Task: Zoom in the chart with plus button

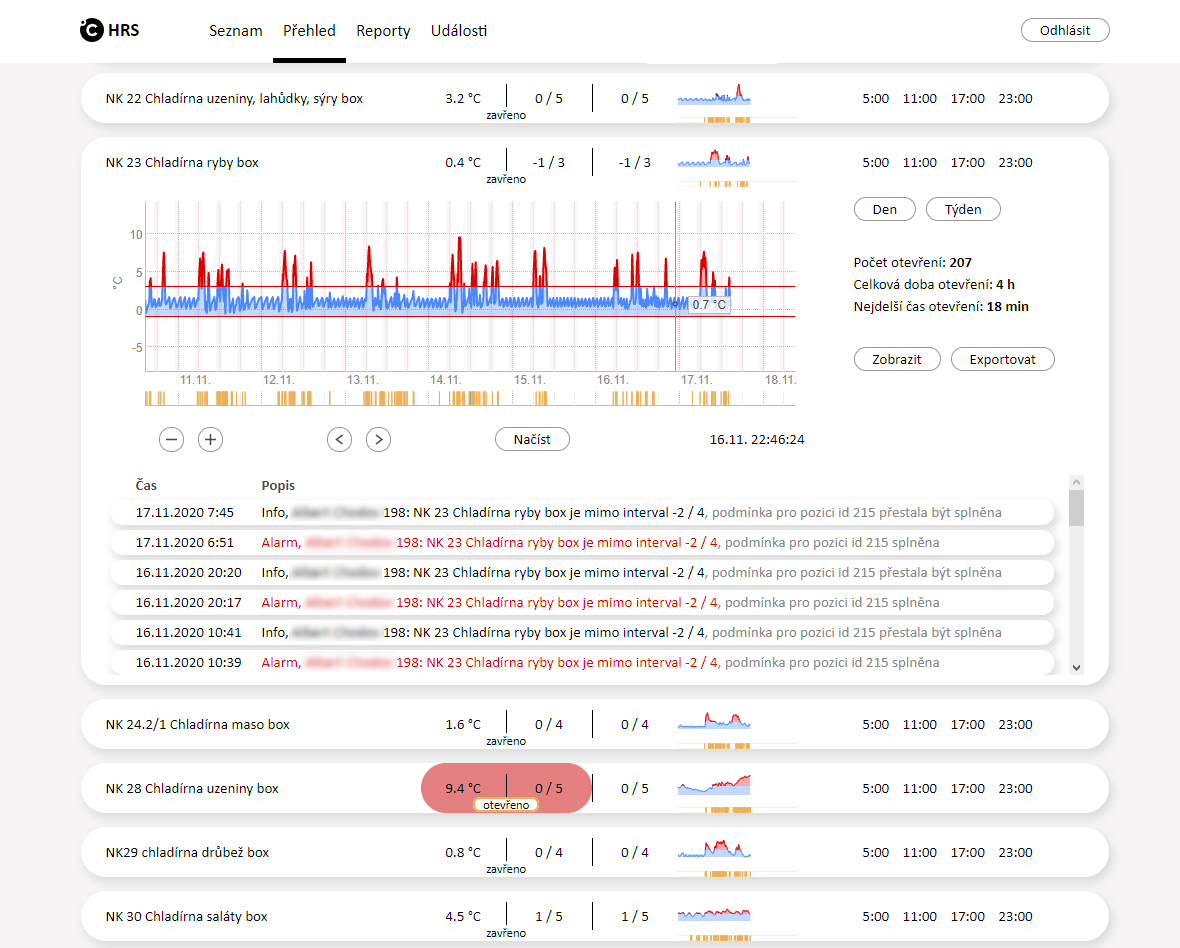Action: pos(211,439)
